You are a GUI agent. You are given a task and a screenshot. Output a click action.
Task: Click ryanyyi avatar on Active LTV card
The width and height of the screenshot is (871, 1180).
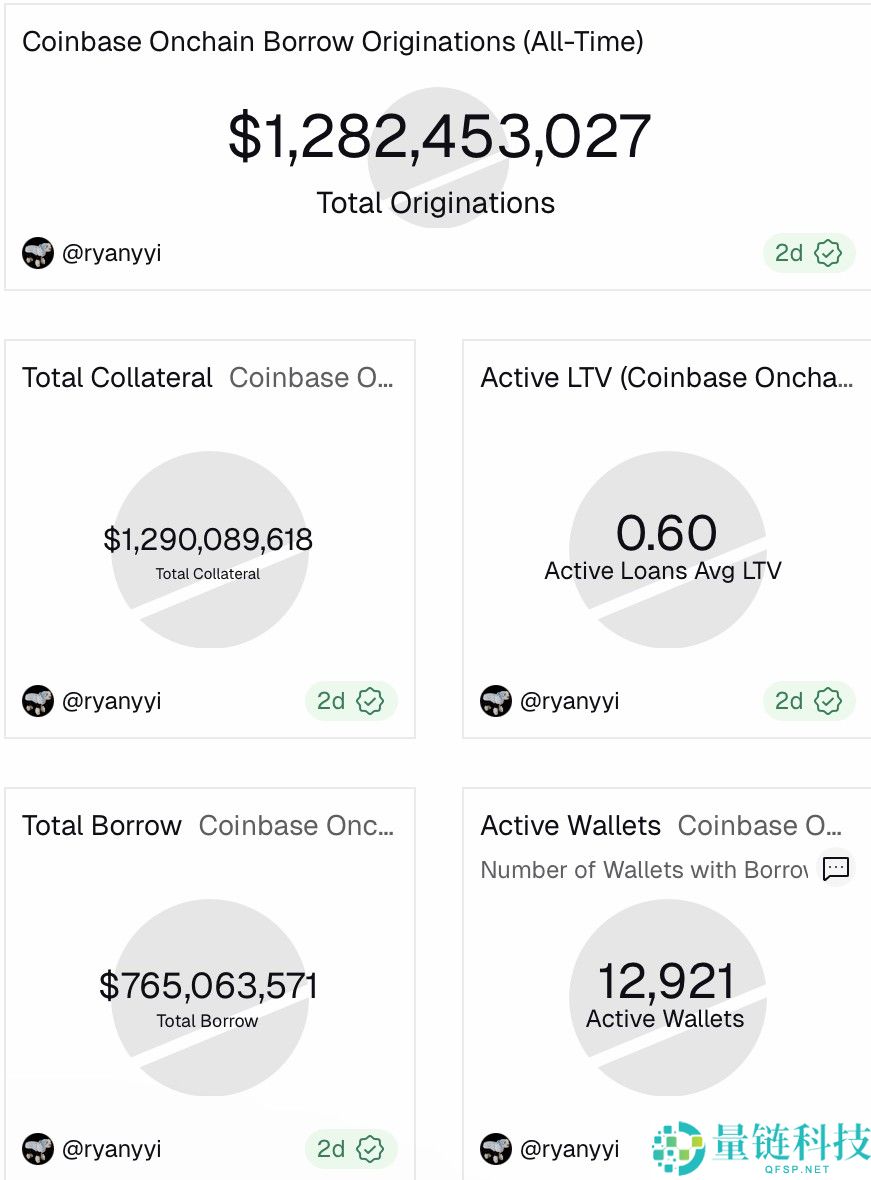coord(496,701)
